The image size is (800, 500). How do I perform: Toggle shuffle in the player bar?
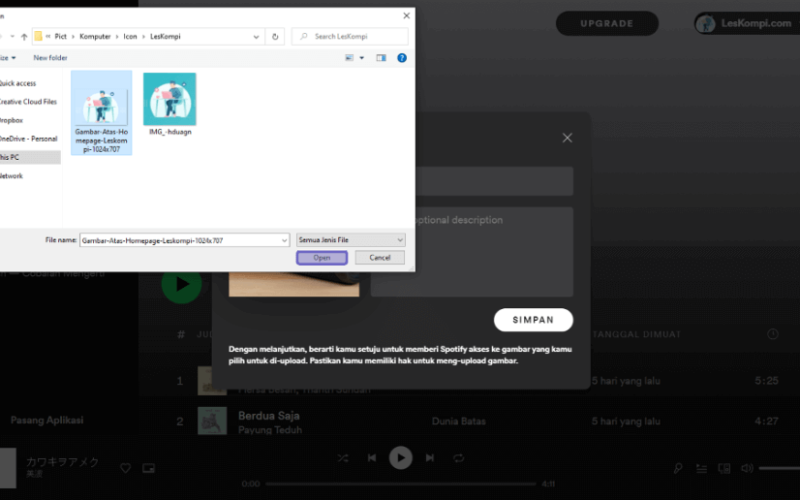(343, 458)
